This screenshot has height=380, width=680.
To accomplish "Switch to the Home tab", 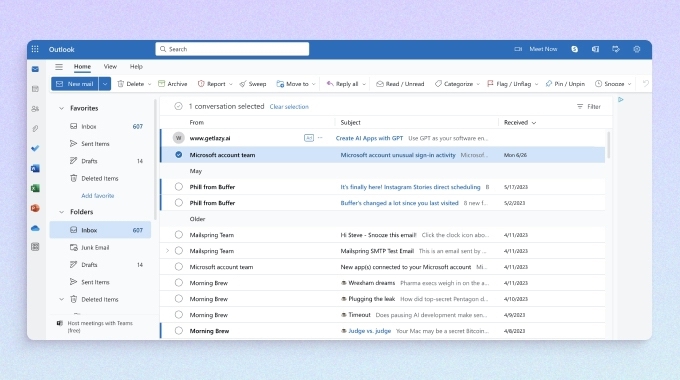I will (82, 67).
